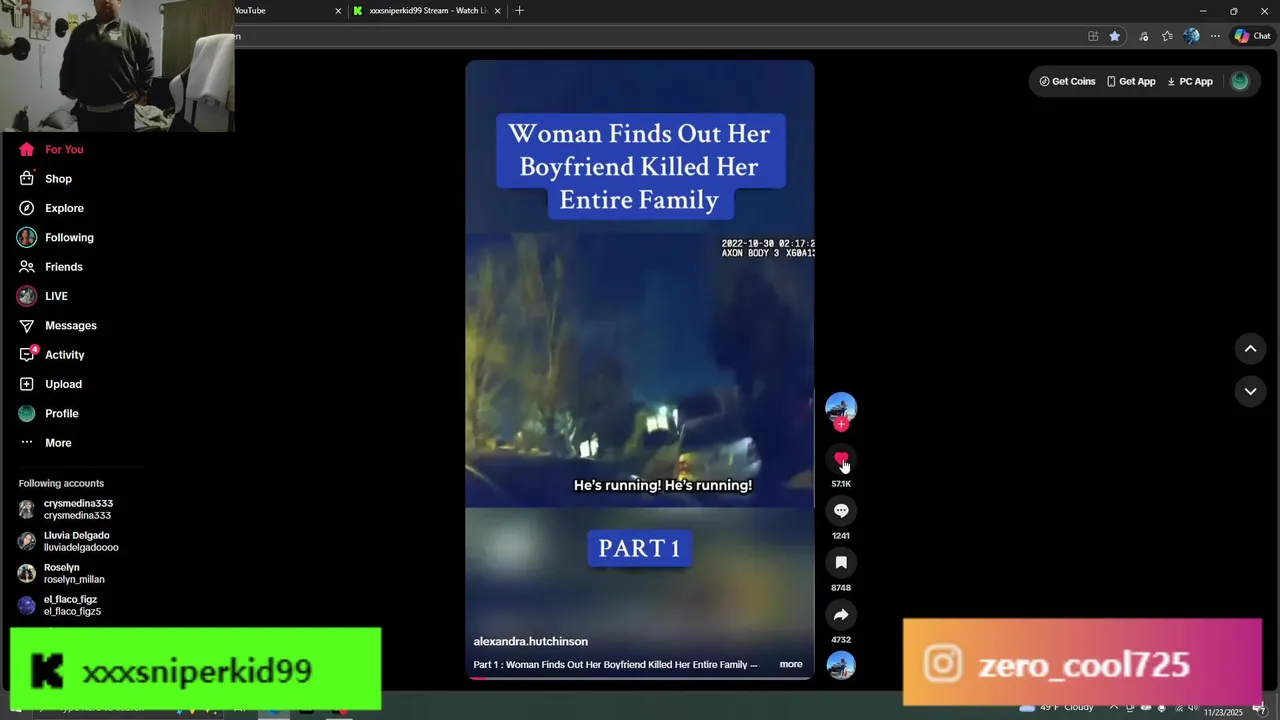This screenshot has height=720, width=1280.
Task: Open your Profile page
Action: coord(48,413)
